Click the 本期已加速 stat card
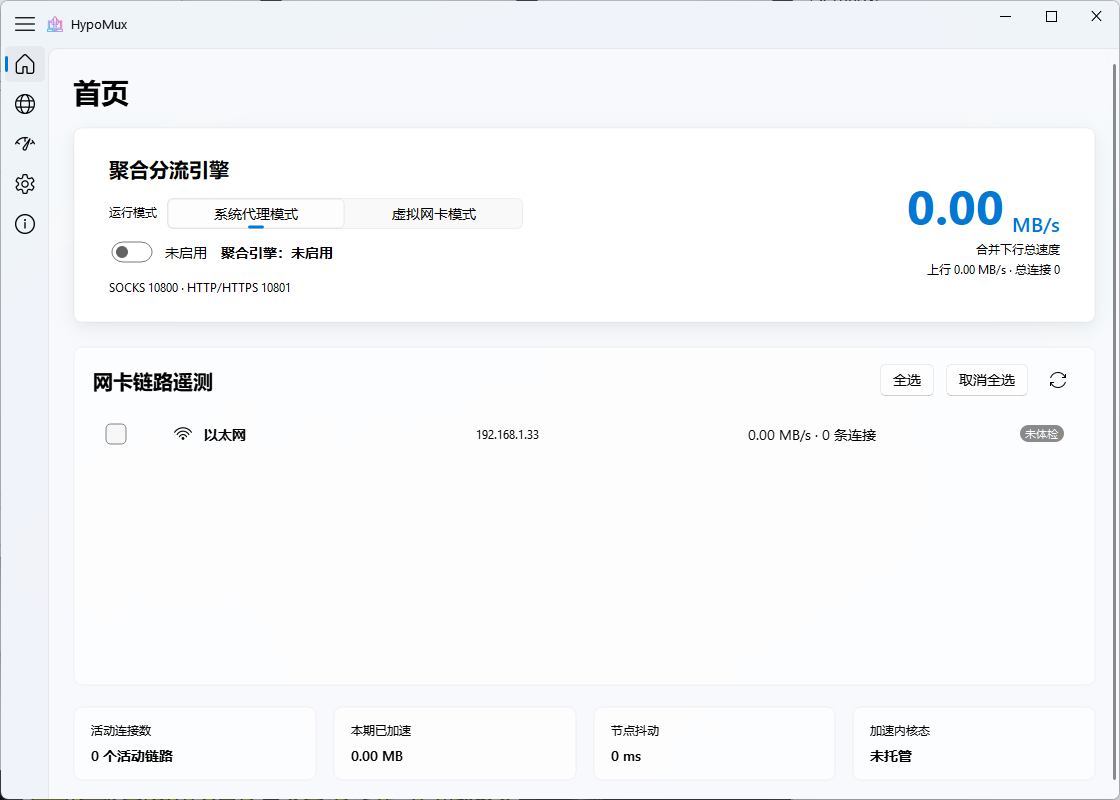The width and height of the screenshot is (1120, 800). point(455,744)
